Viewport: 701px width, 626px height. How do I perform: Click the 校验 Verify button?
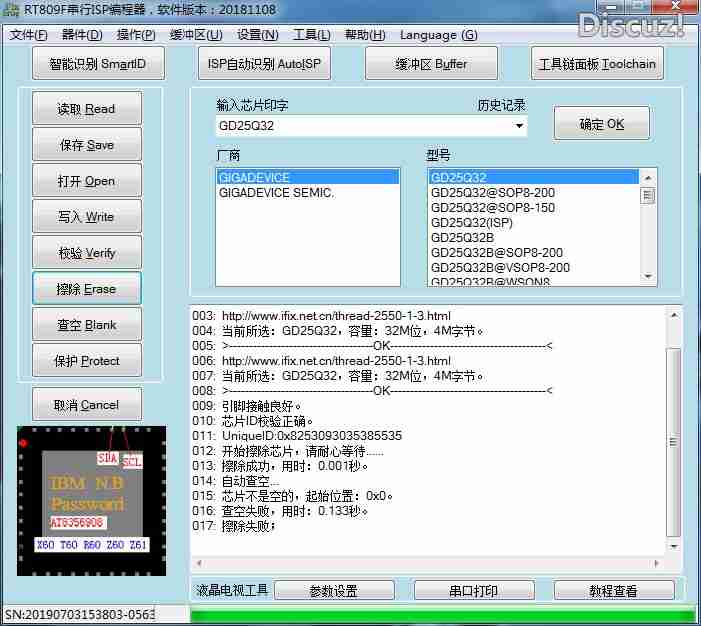point(87,253)
